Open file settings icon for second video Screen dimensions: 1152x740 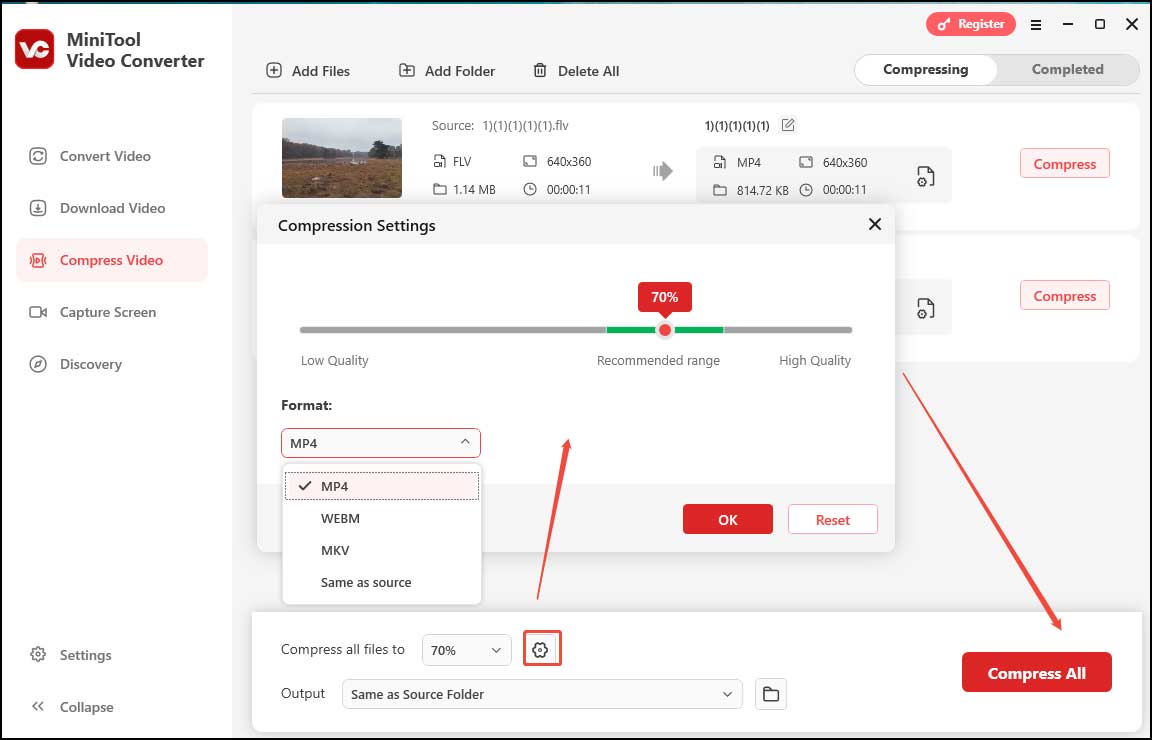926,309
